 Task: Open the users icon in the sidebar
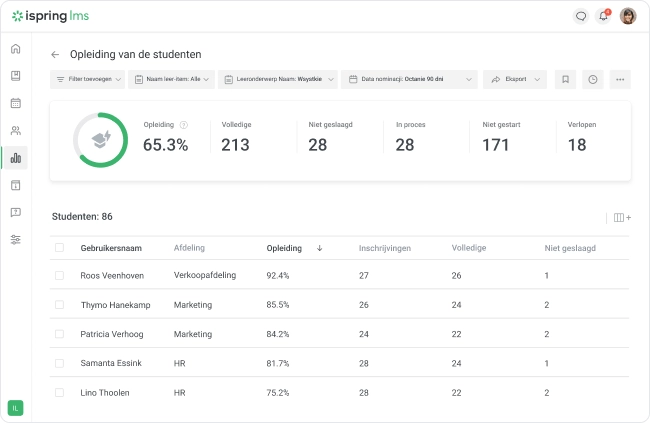(x=15, y=131)
